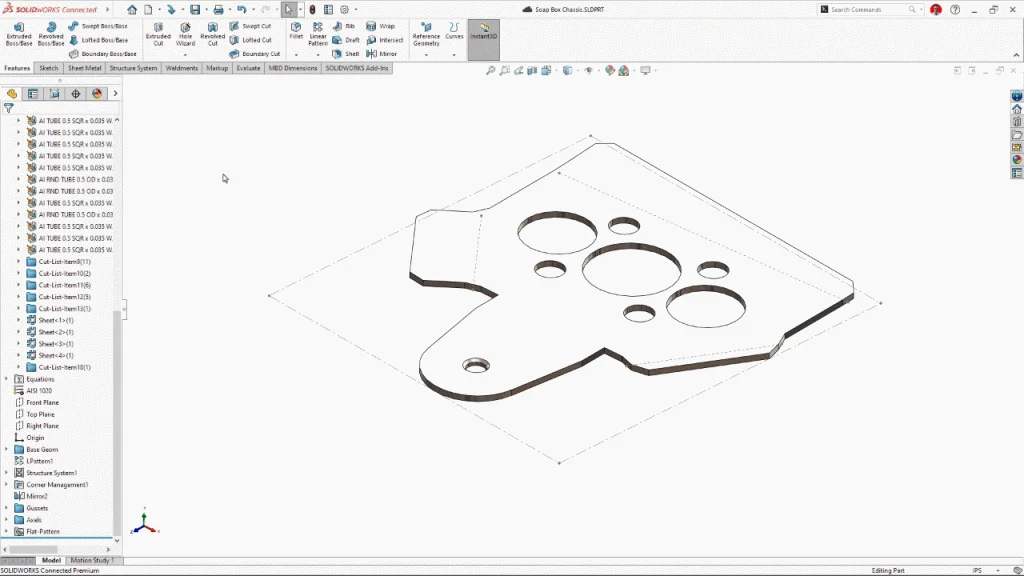Switch to the Sheet Metal tab
Image resolution: width=1024 pixels, height=576 pixels.
(84, 68)
